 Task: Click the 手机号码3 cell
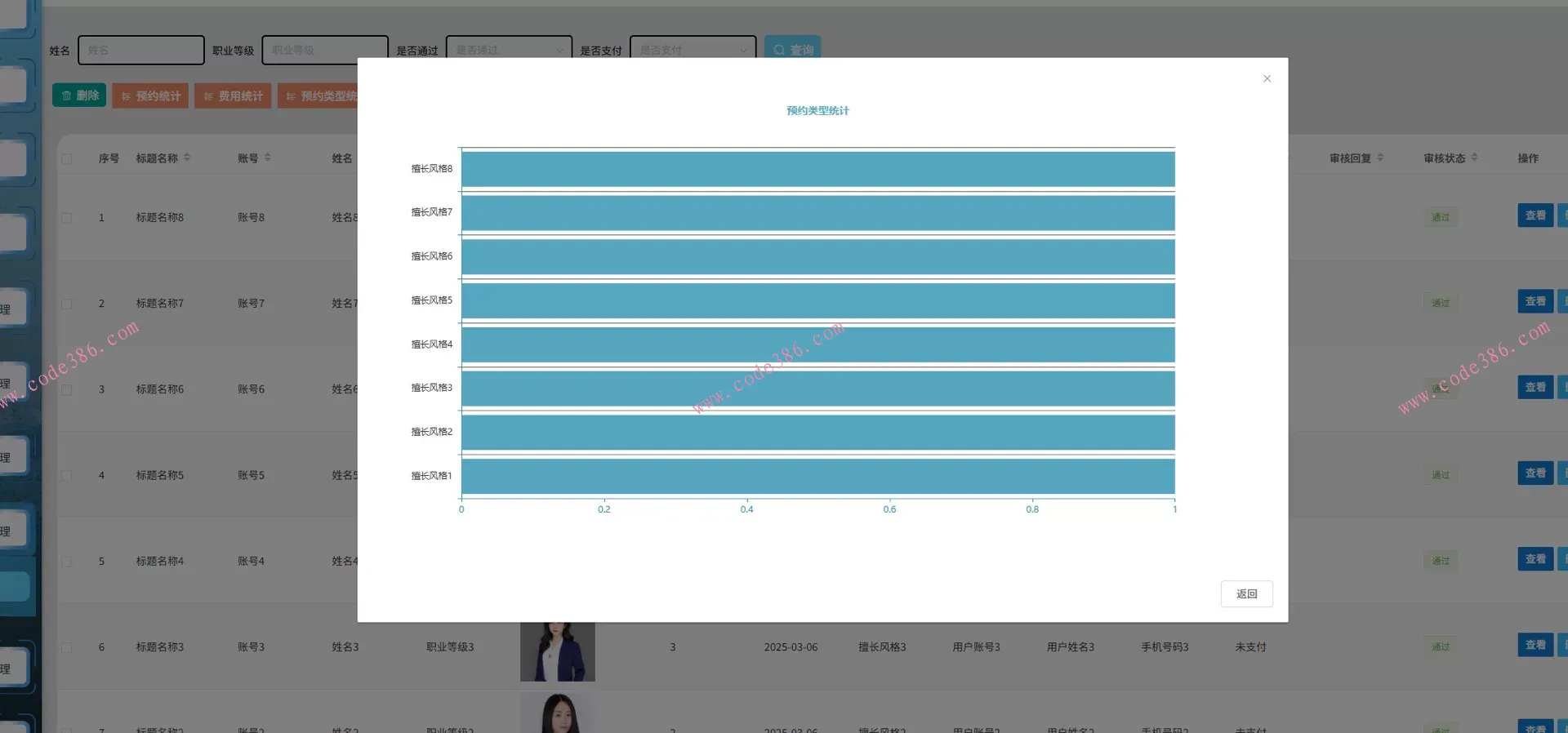[1165, 647]
